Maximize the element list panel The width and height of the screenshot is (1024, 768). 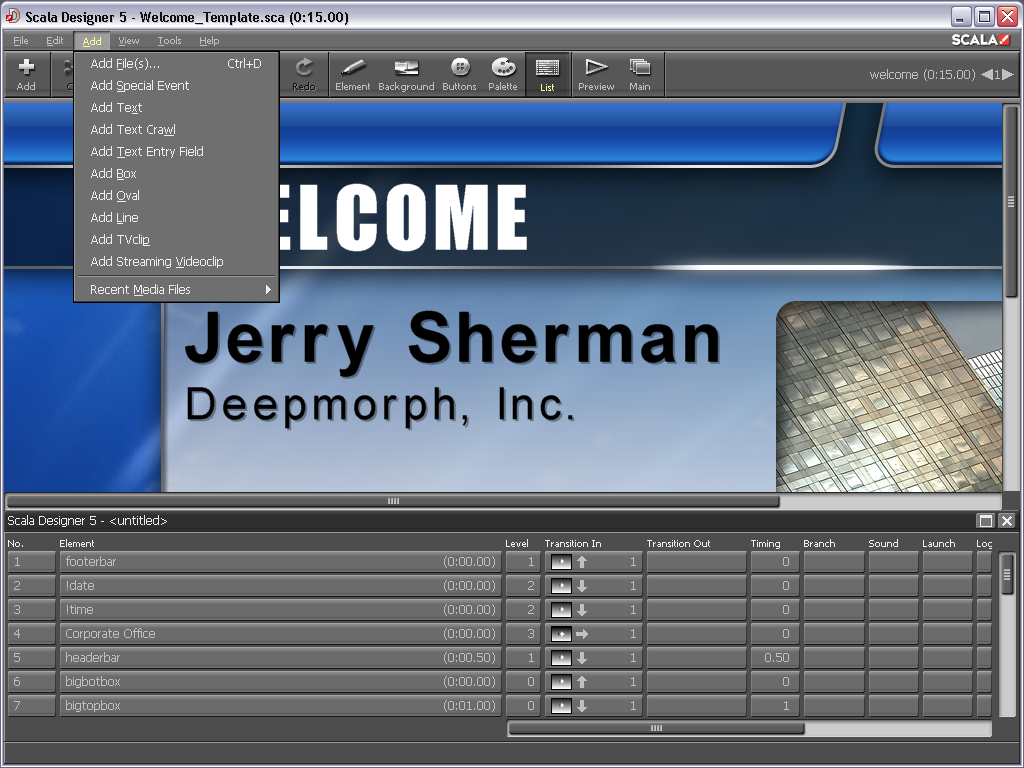[x=986, y=521]
